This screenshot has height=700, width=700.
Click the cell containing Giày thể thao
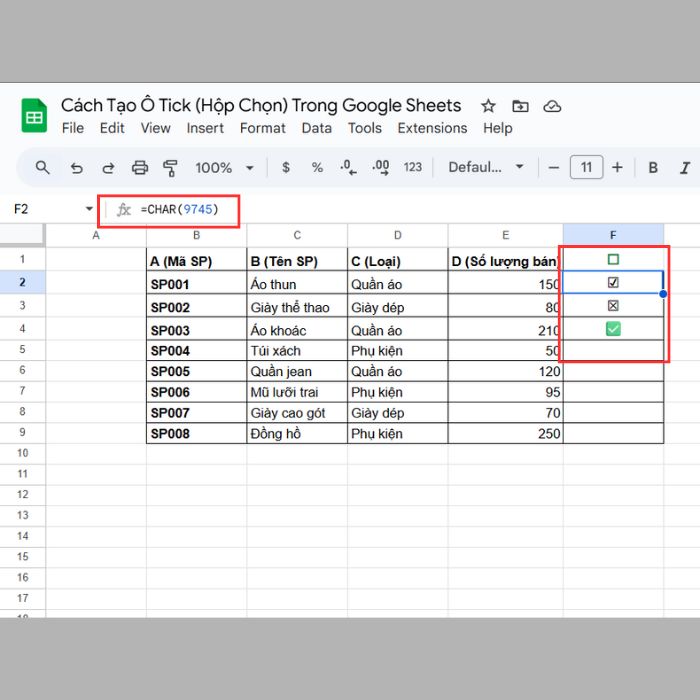coord(297,305)
